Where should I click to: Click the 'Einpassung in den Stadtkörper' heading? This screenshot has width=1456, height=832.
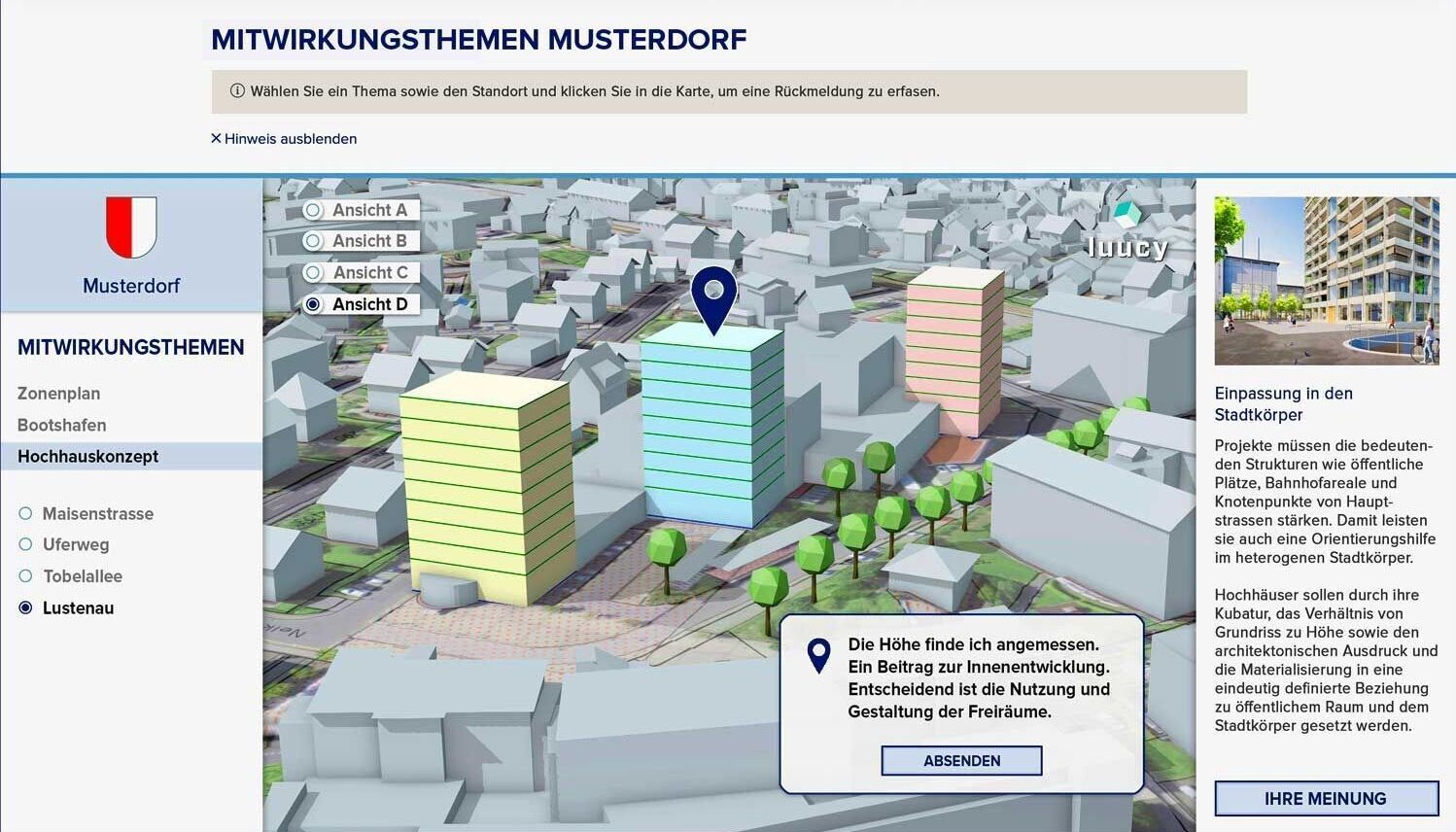click(1284, 404)
